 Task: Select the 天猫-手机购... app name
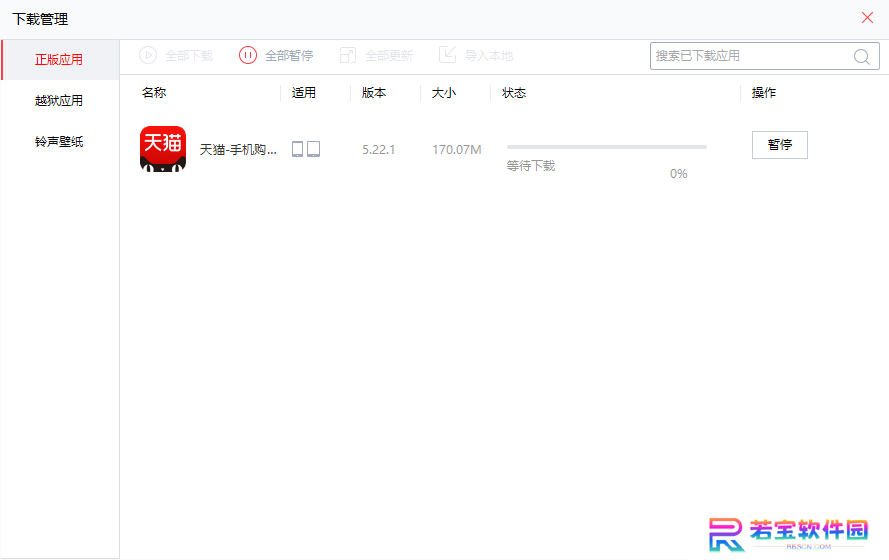pyautogui.click(x=238, y=149)
